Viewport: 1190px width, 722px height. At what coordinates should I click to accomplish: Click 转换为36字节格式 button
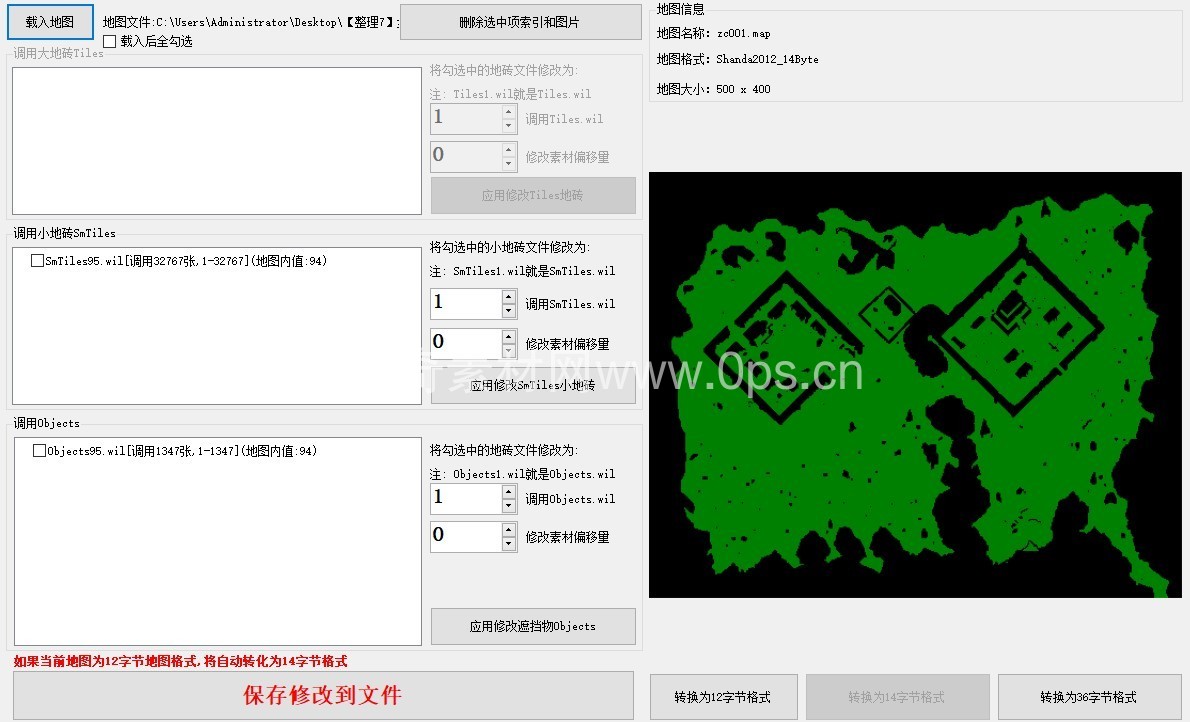point(1088,697)
